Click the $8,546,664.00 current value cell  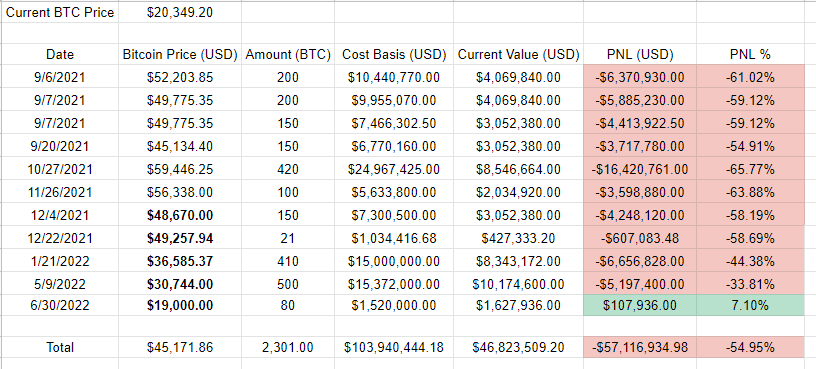click(x=518, y=169)
